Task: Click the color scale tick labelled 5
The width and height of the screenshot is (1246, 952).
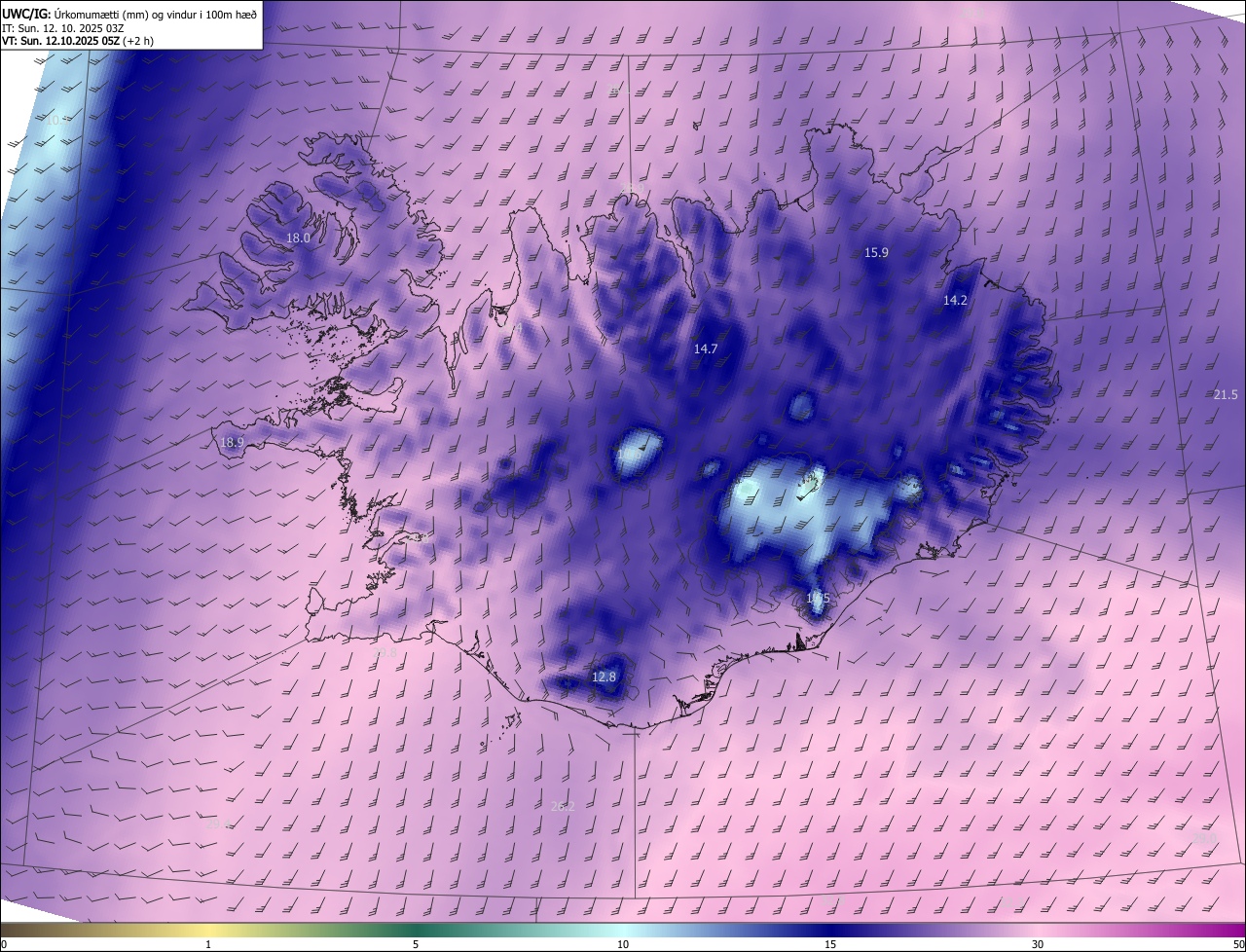Action: click(x=416, y=944)
